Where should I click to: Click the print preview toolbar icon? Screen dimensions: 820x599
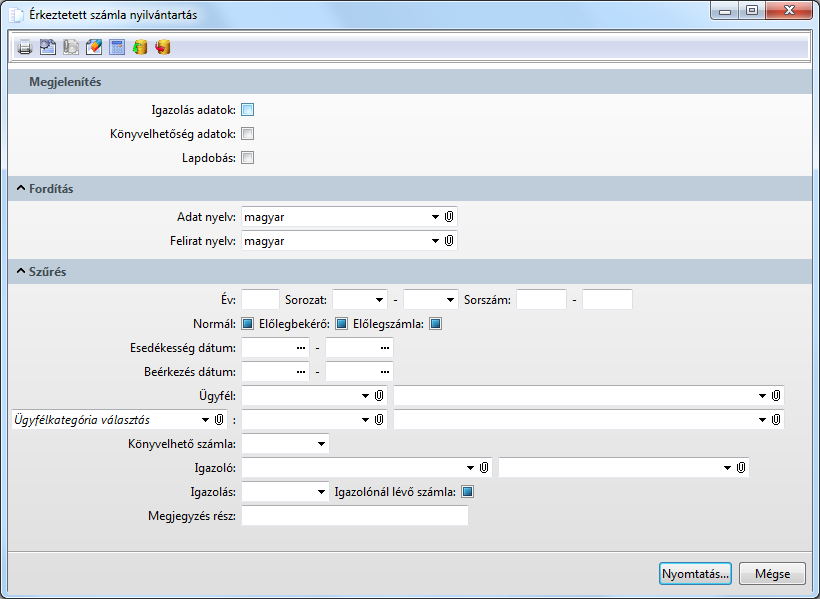point(47,47)
